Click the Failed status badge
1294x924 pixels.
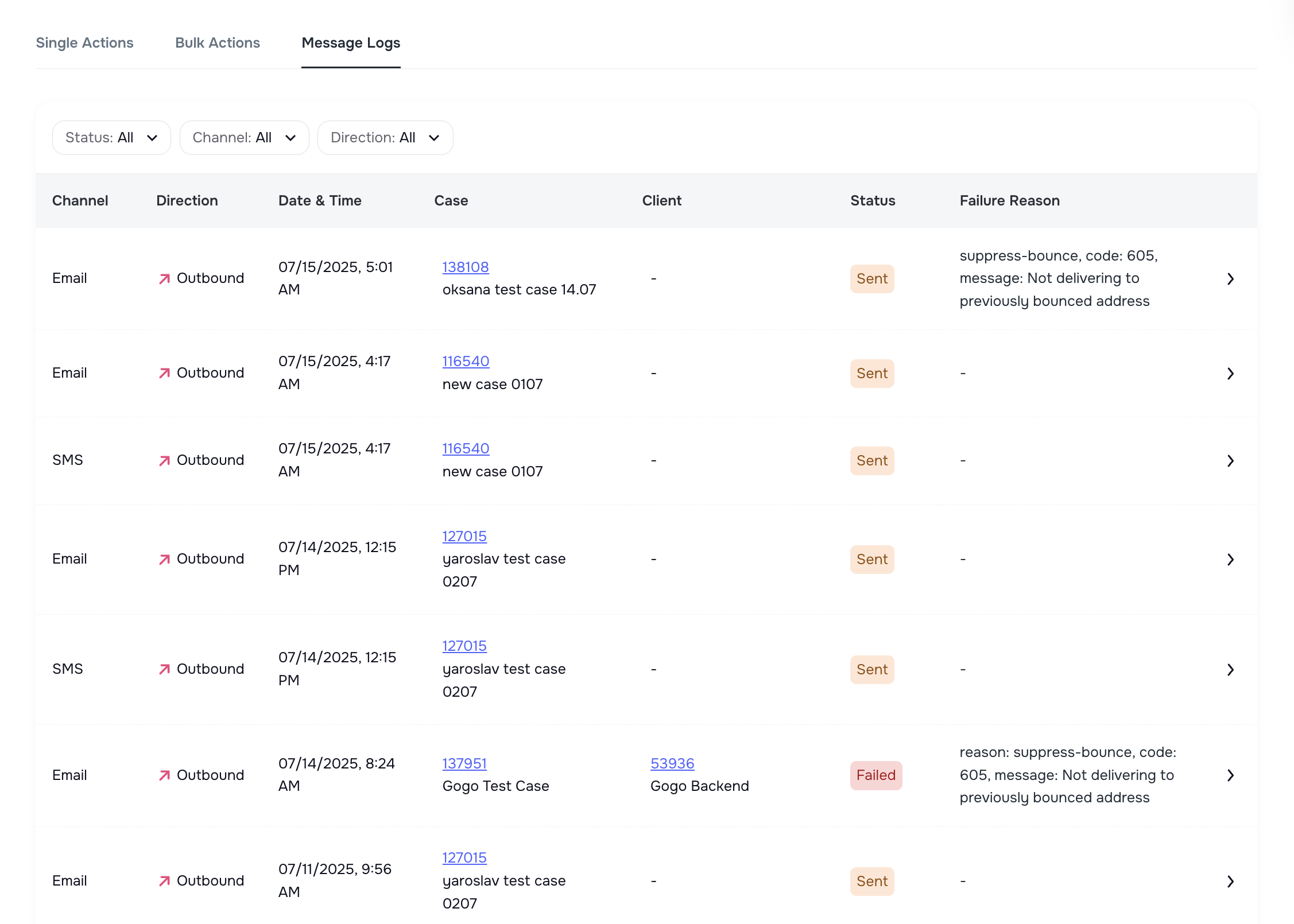875,775
